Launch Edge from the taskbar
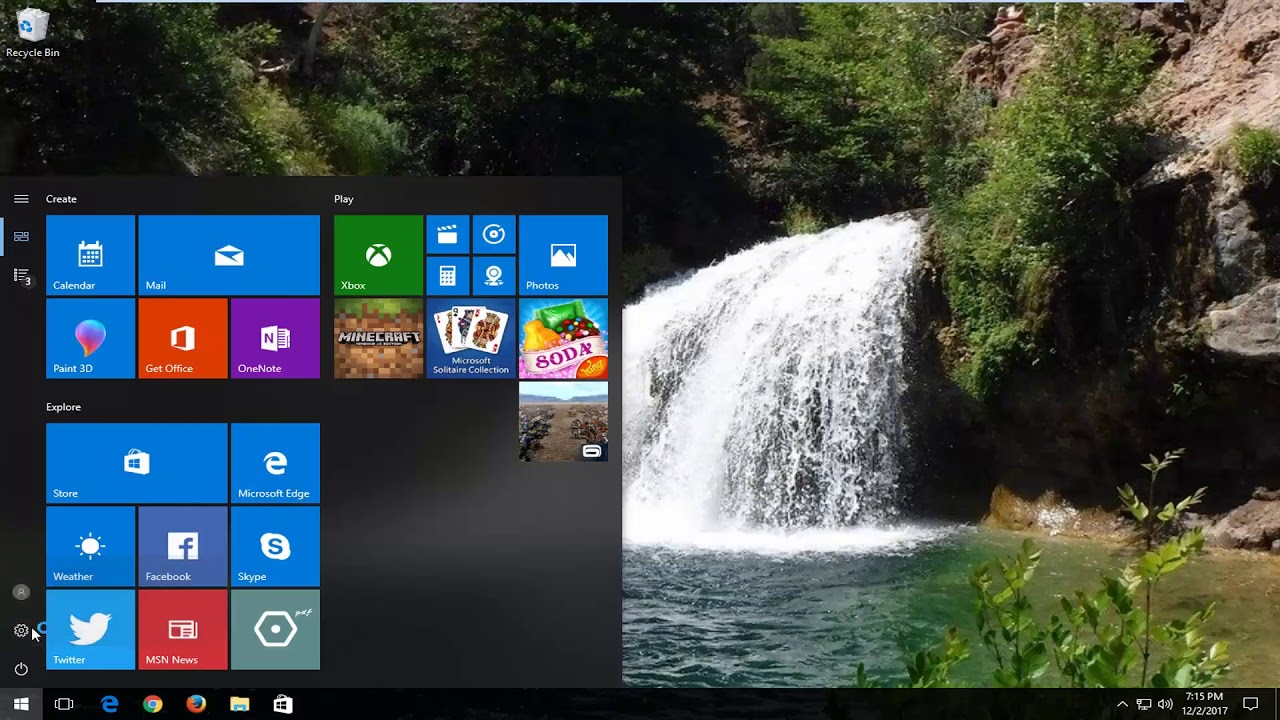Viewport: 1280px width, 720px height. 109,704
